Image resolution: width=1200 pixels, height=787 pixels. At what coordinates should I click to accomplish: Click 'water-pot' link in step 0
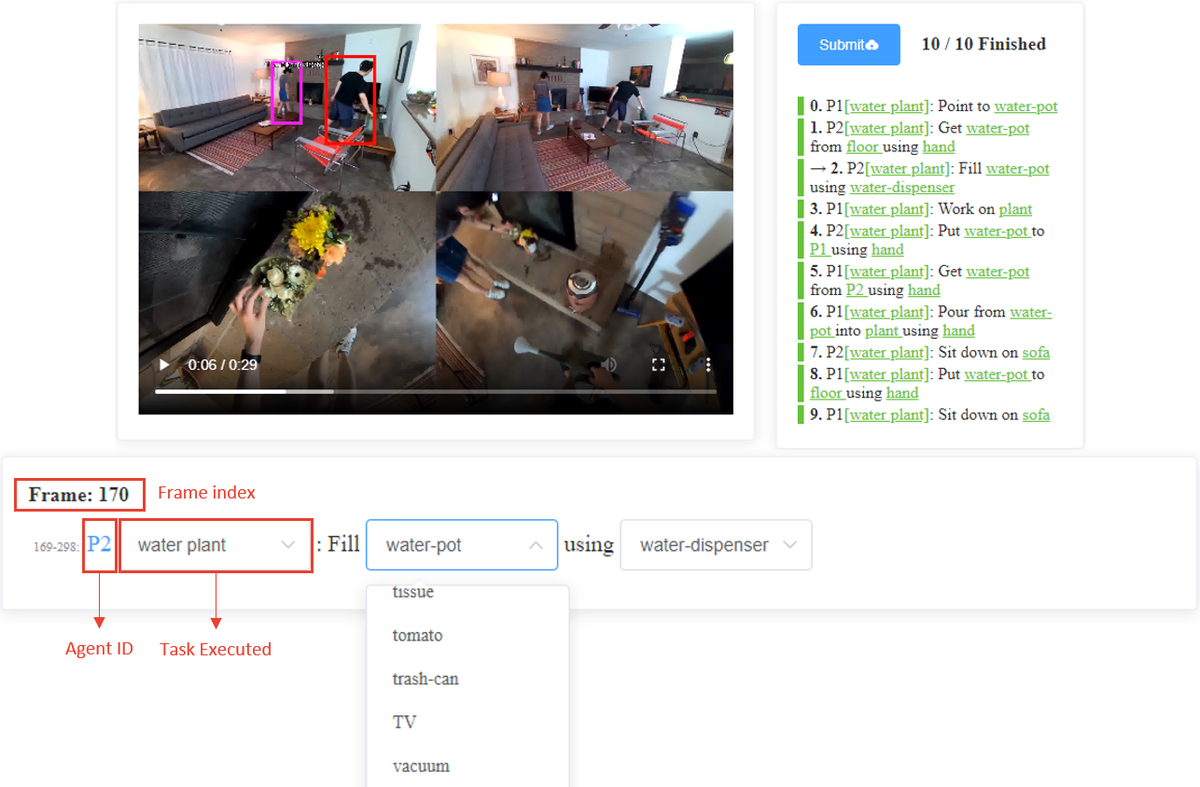click(x=1025, y=106)
